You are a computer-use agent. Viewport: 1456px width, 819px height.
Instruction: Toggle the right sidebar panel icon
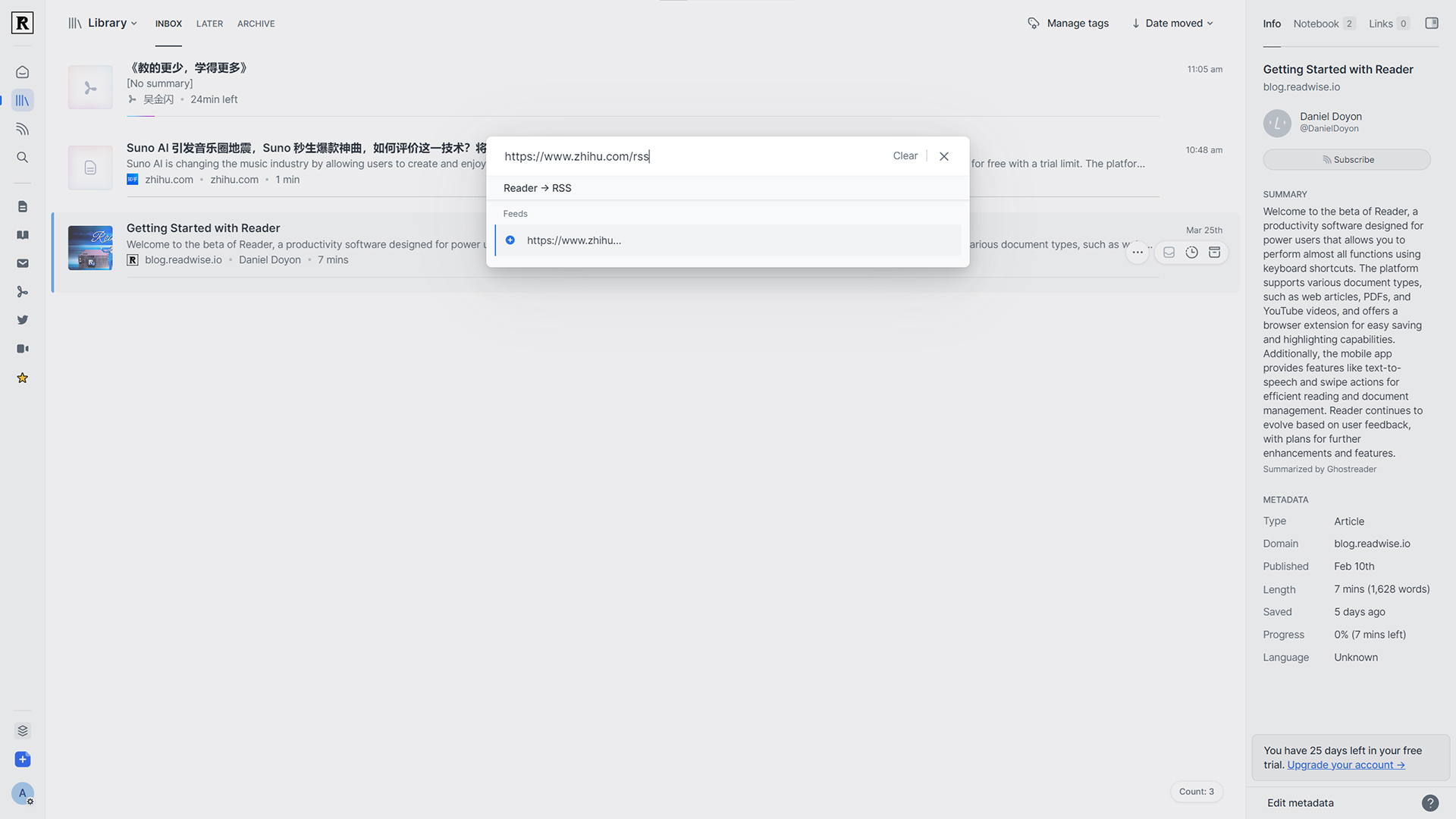tap(1431, 24)
